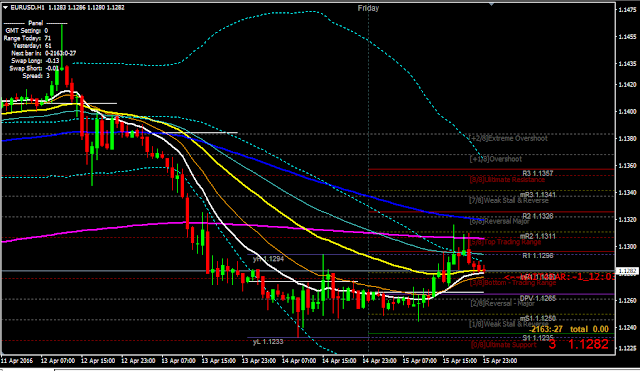Click the 'R1 1.1296' pivot label
The height and width of the screenshot is (371, 640).
(538, 256)
